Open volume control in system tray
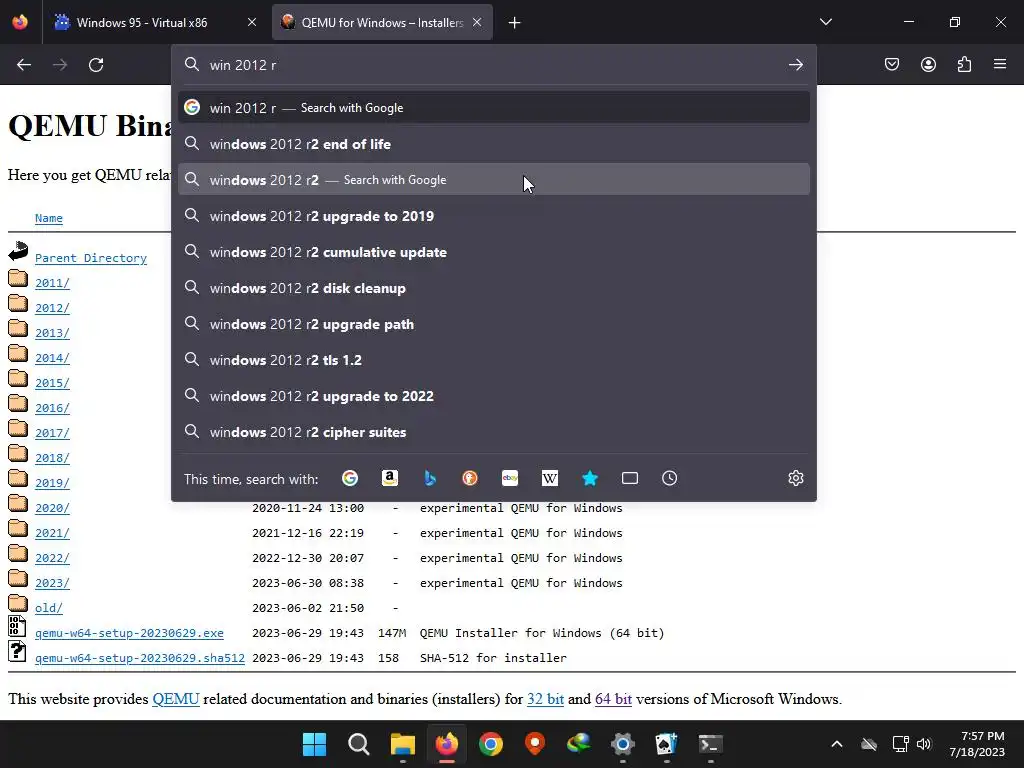This screenshot has height=768, width=1024. pyautogui.click(x=924, y=744)
